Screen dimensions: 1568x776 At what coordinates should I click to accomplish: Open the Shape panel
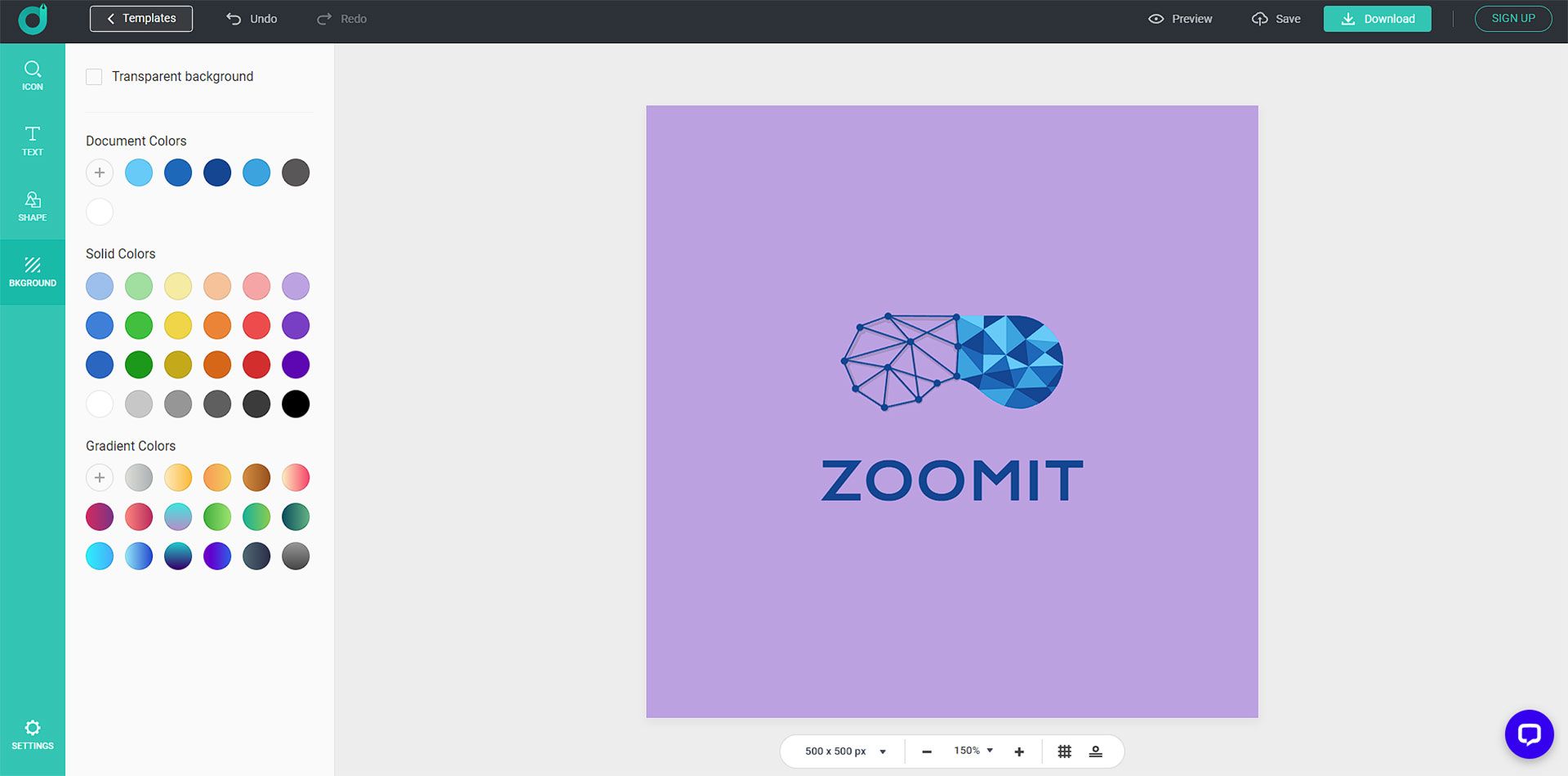click(x=33, y=206)
